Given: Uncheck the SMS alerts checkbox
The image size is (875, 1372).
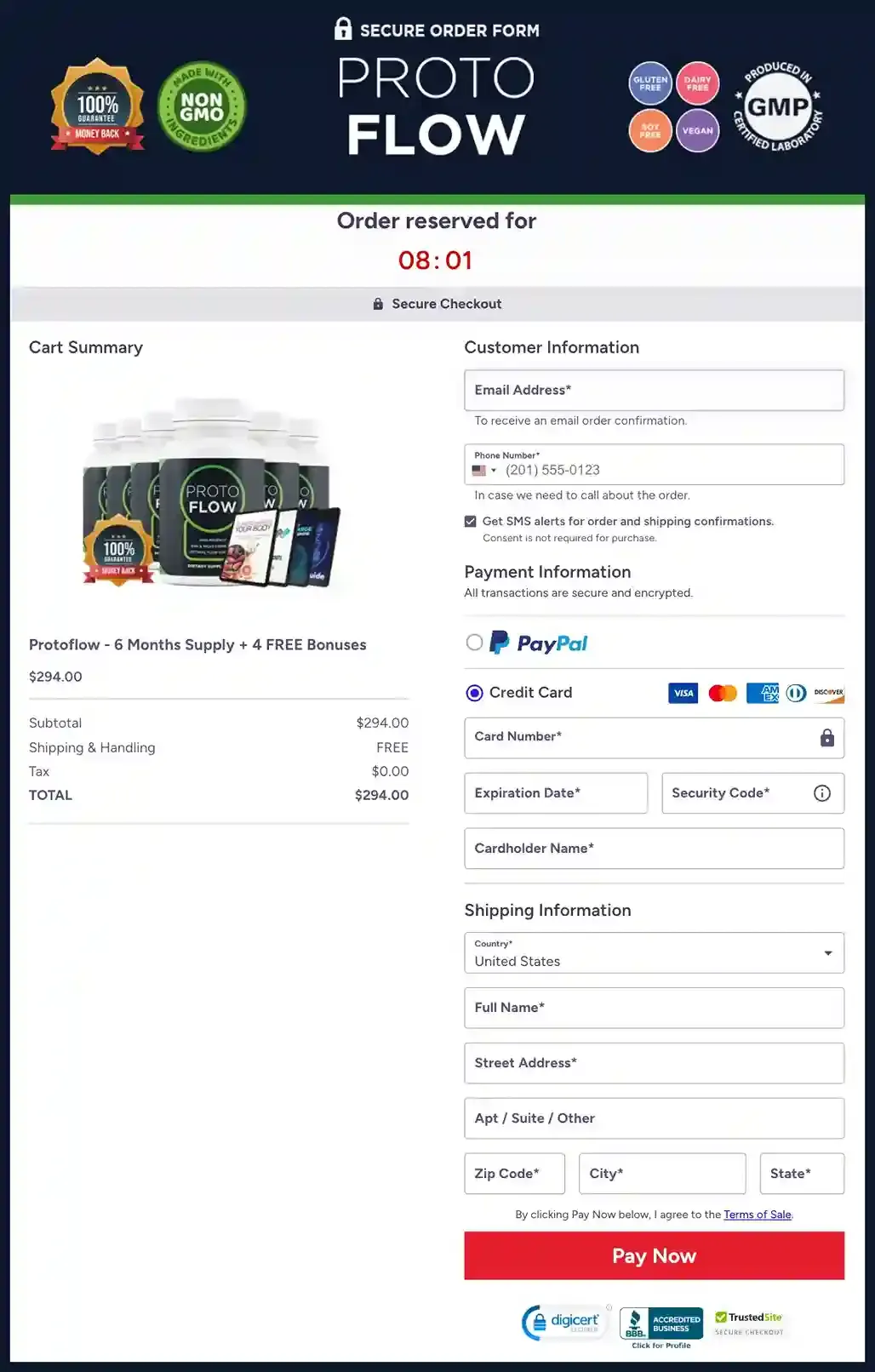Looking at the screenshot, I should coord(471,522).
